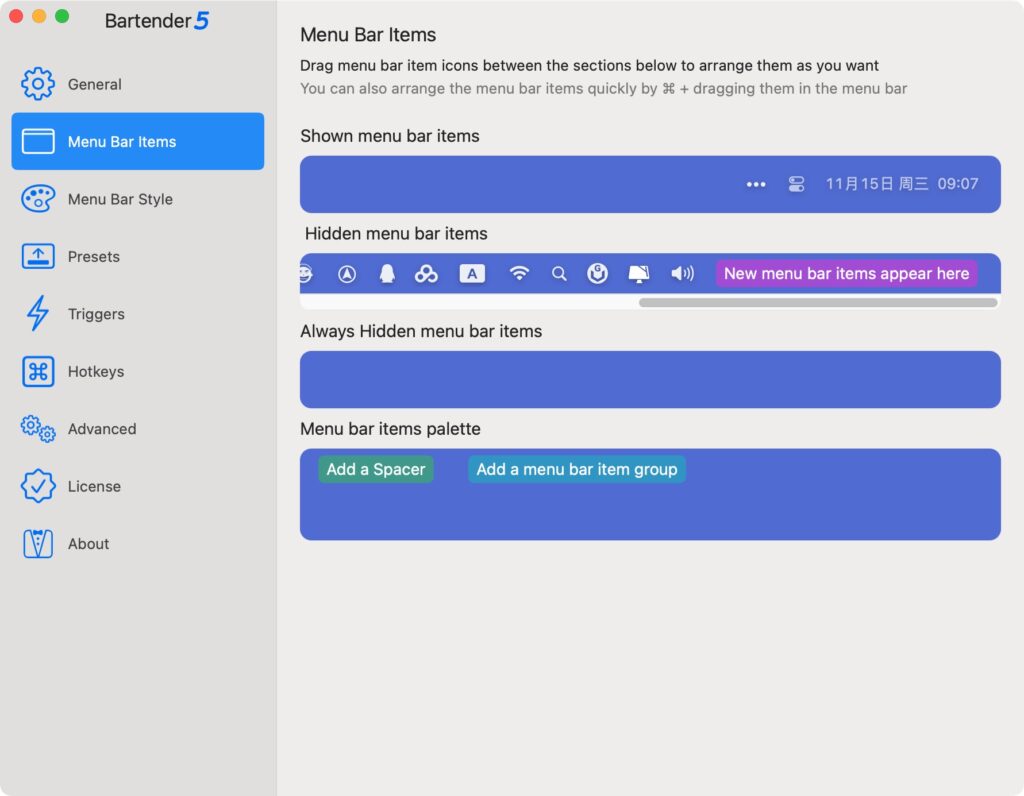Click the volume icon in hidden menu bar items
Image resolution: width=1024 pixels, height=796 pixels.
click(x=683, y=273)
